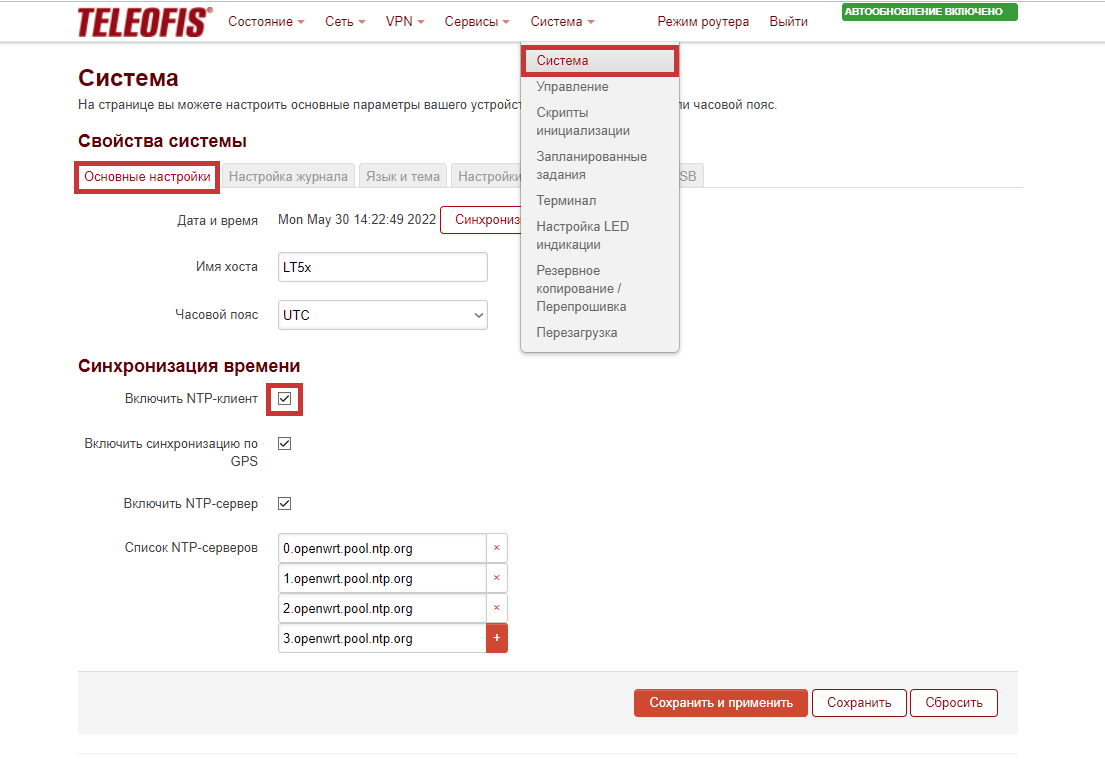Click the Сбросить button

coord(953,702)
